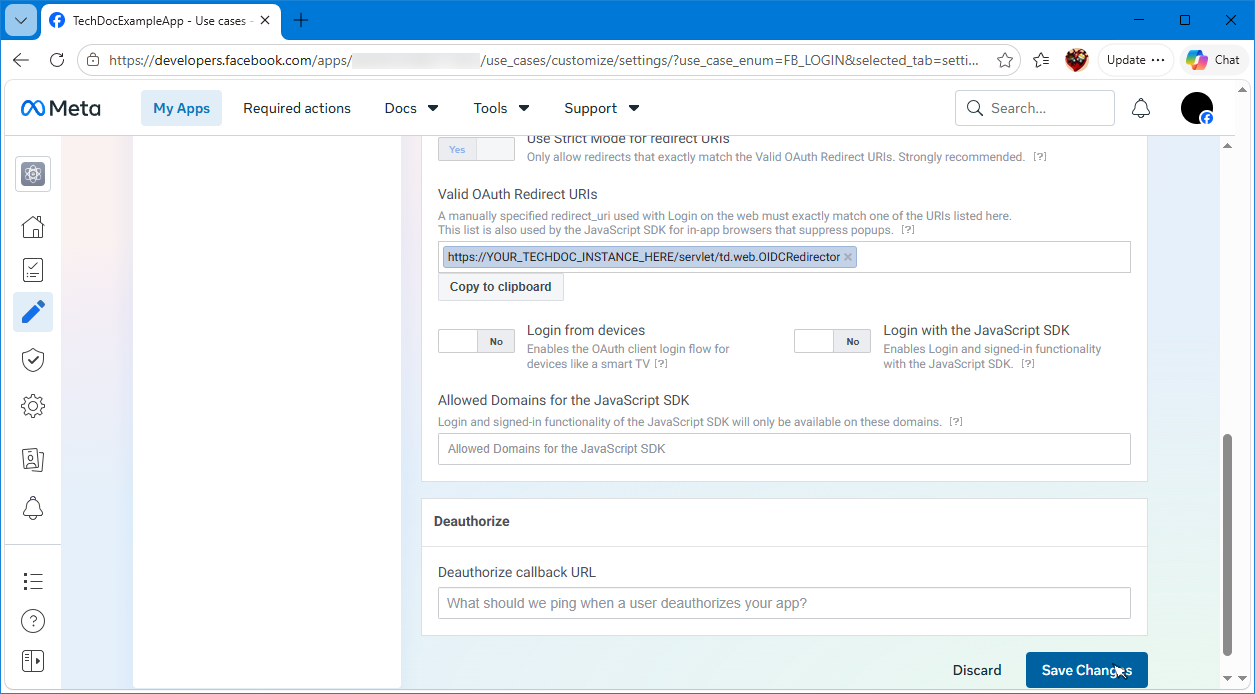Close the TechDocExampleApp browser tab
The image size is (1255, 694).
265,20
